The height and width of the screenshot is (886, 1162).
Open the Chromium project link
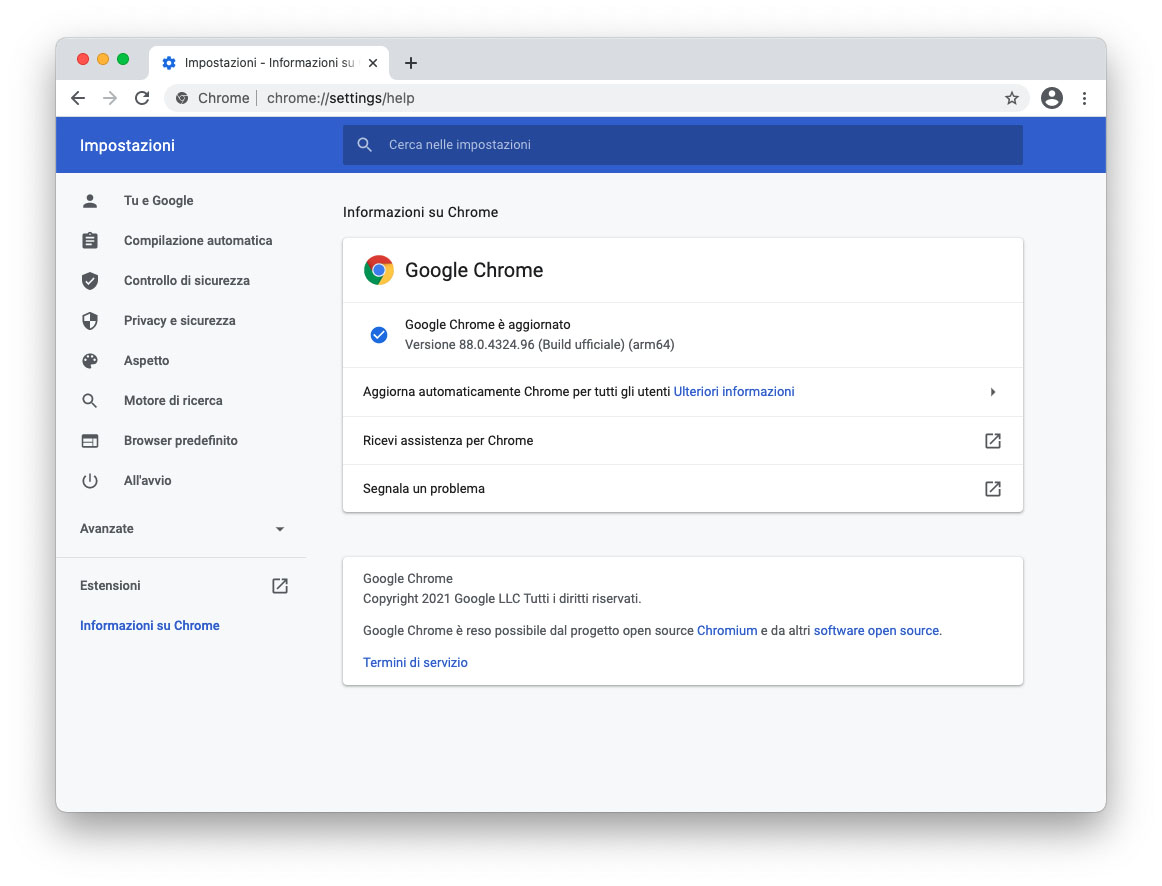click(x=727, y=631)
